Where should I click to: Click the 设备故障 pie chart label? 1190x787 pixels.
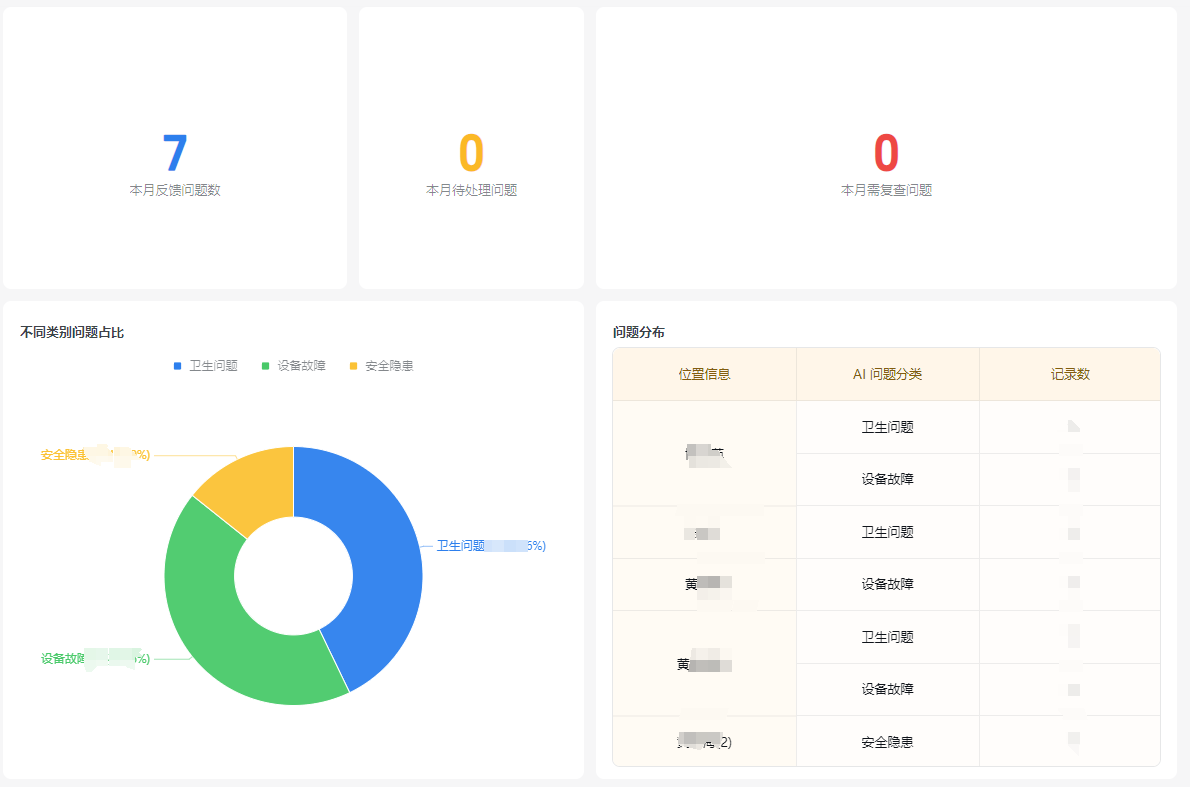click(96, 659)
